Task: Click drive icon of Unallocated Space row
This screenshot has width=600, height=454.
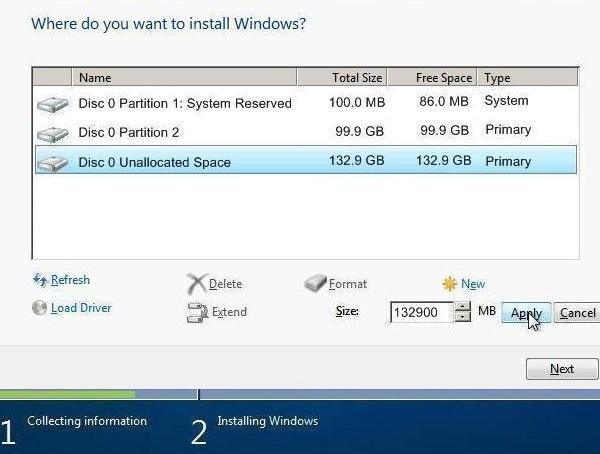Action: (52, 163)
